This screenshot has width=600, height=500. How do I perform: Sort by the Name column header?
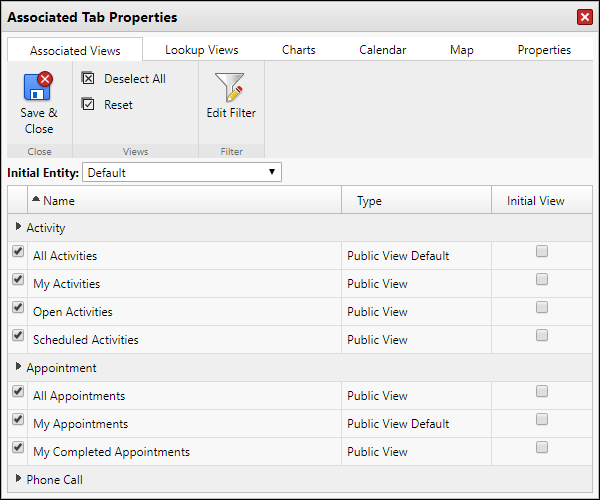[58, 201]
